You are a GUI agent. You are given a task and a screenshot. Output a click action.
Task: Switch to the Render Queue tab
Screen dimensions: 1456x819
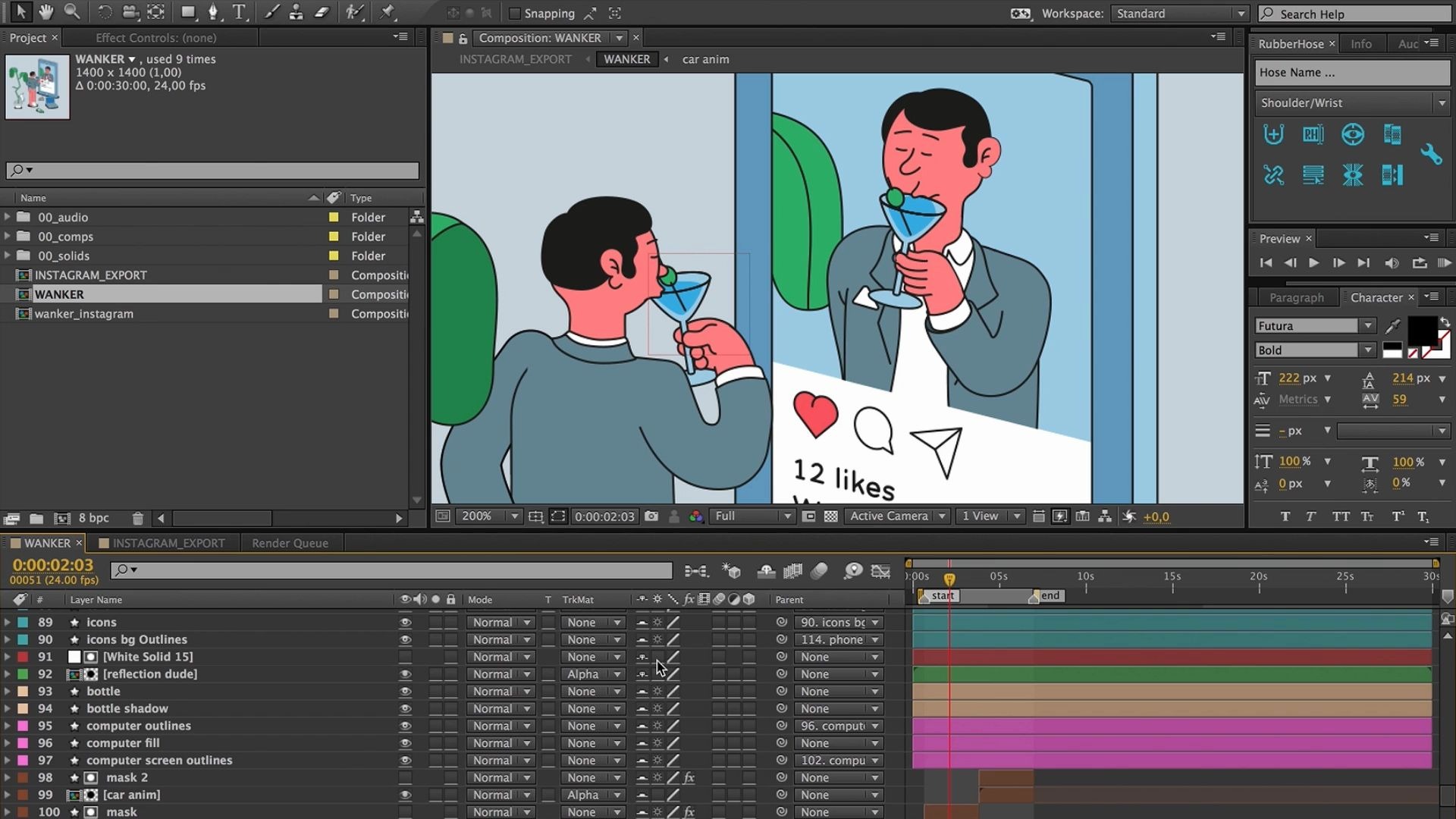290,543
